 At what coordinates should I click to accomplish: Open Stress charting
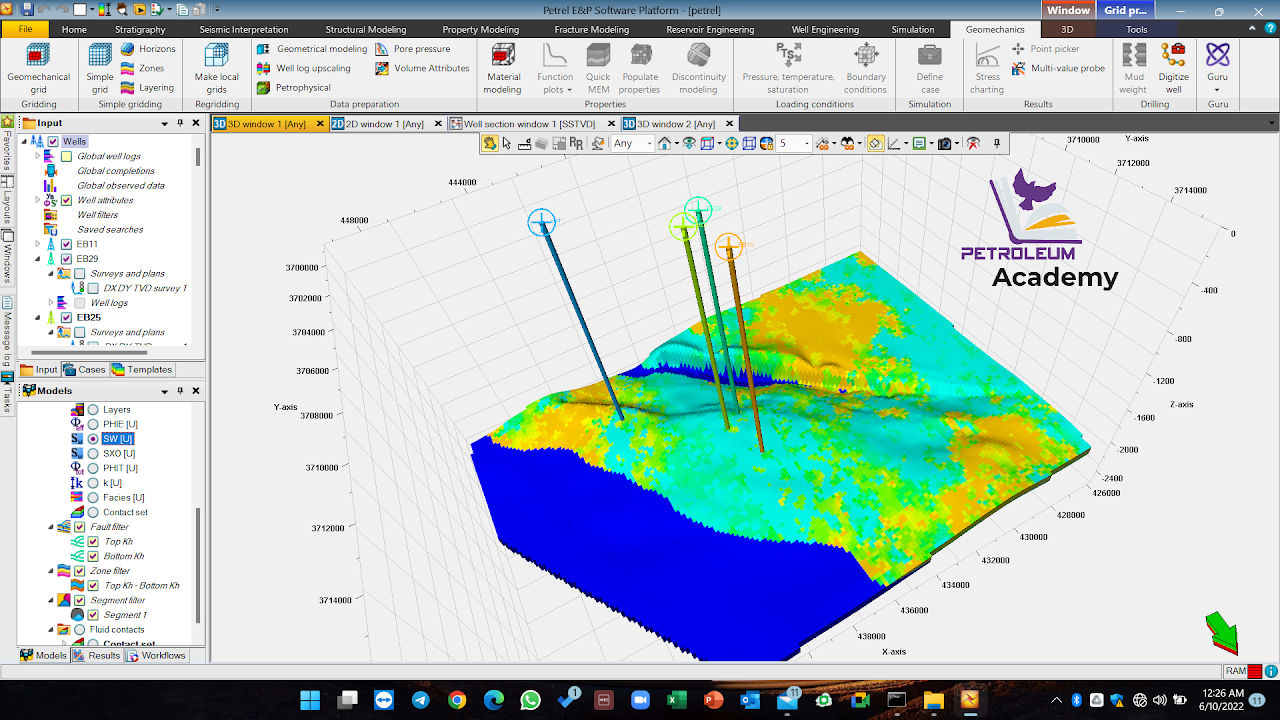point(987,68)
